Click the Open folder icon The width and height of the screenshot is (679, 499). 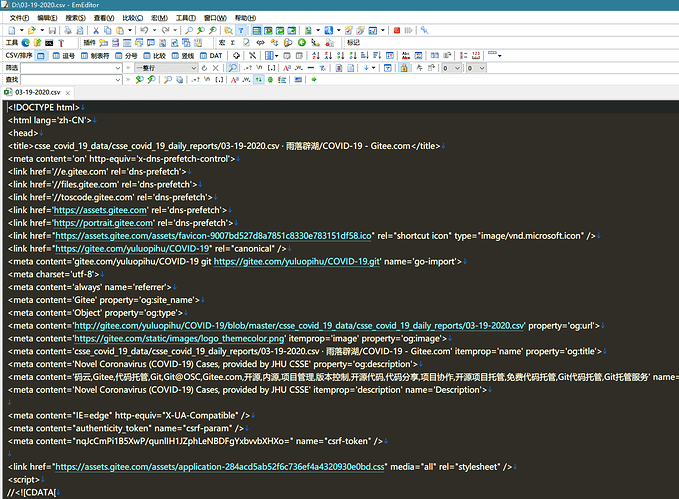[x=31, y=31]
